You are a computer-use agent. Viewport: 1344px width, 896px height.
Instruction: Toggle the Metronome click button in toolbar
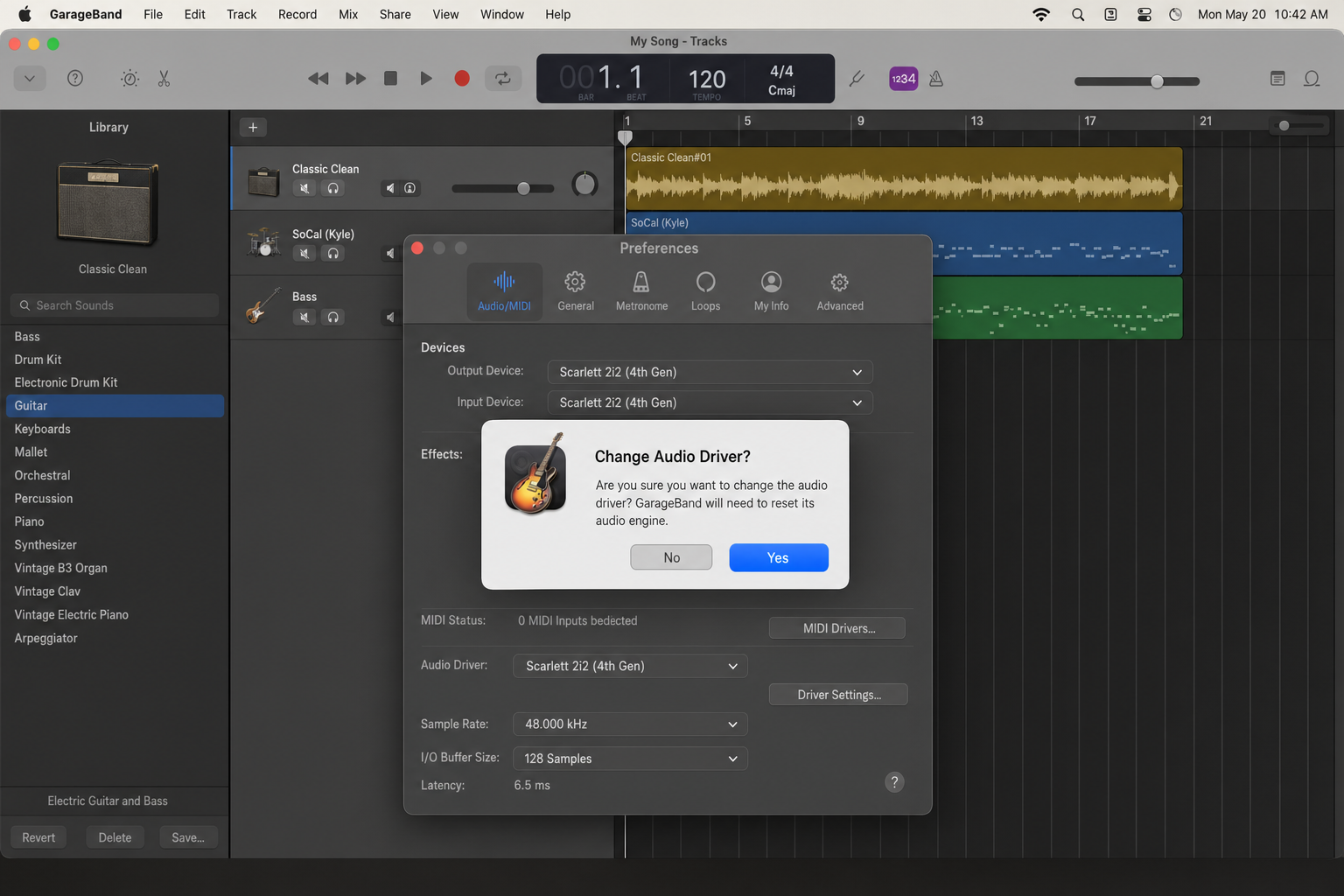pyautogui.click(x=936, y=79)
